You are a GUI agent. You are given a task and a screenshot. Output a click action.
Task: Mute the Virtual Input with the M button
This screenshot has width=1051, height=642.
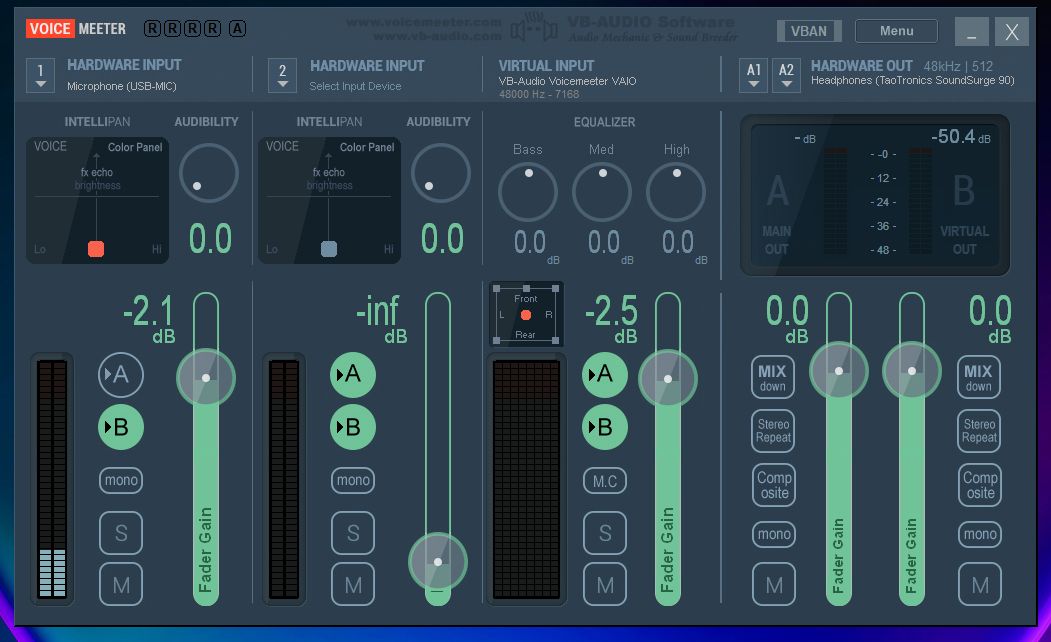[605, 585]
